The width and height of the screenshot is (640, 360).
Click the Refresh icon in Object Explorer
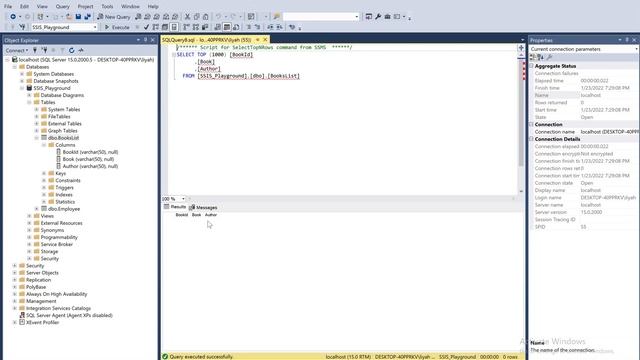pos(71,51)
